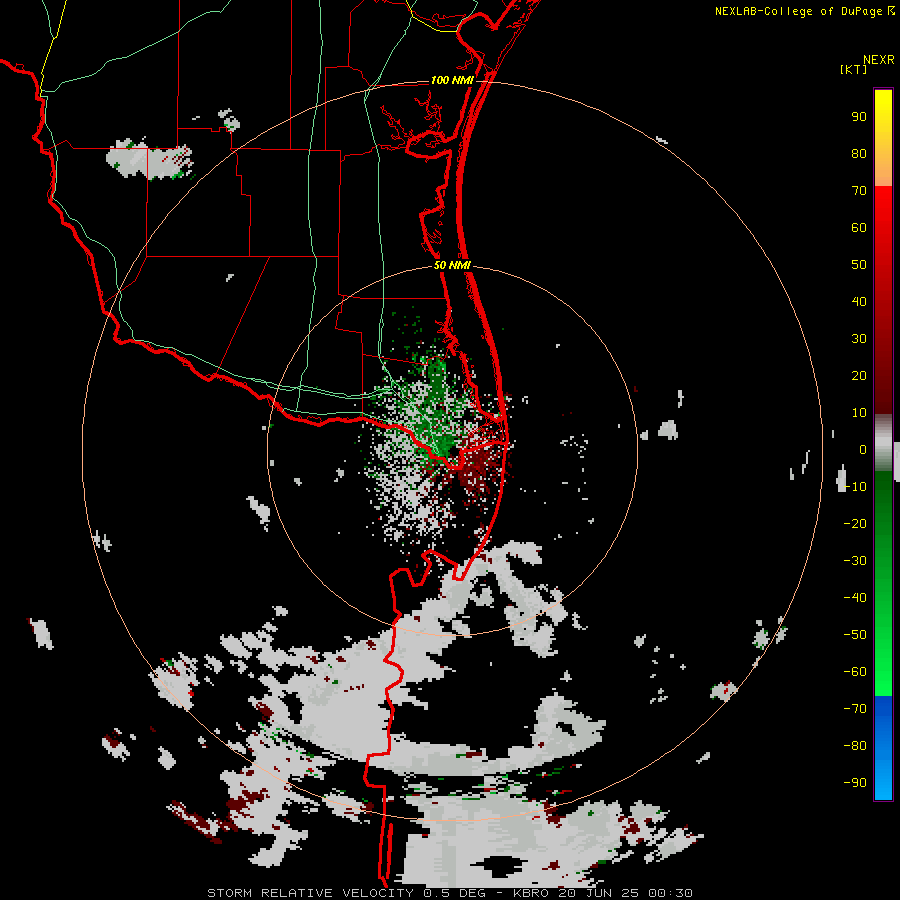The image size is (900, 900).
Task: Click the STORM RELATIVE VELOCITY caption text
Action: pyautogui.click(x=310, y=893)
